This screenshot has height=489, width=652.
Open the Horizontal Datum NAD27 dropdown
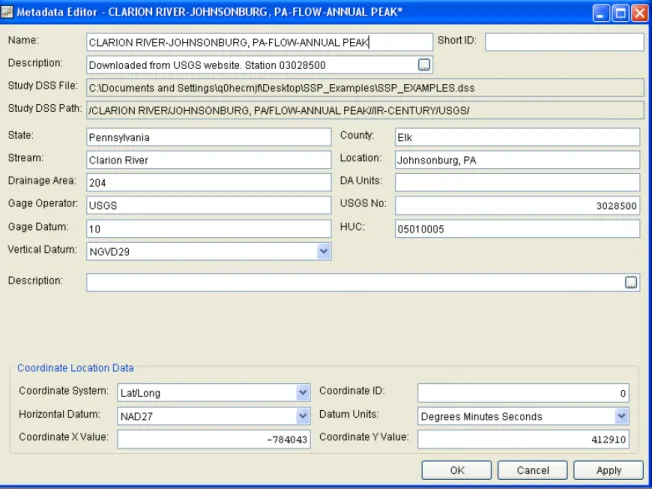click(303, 416)
